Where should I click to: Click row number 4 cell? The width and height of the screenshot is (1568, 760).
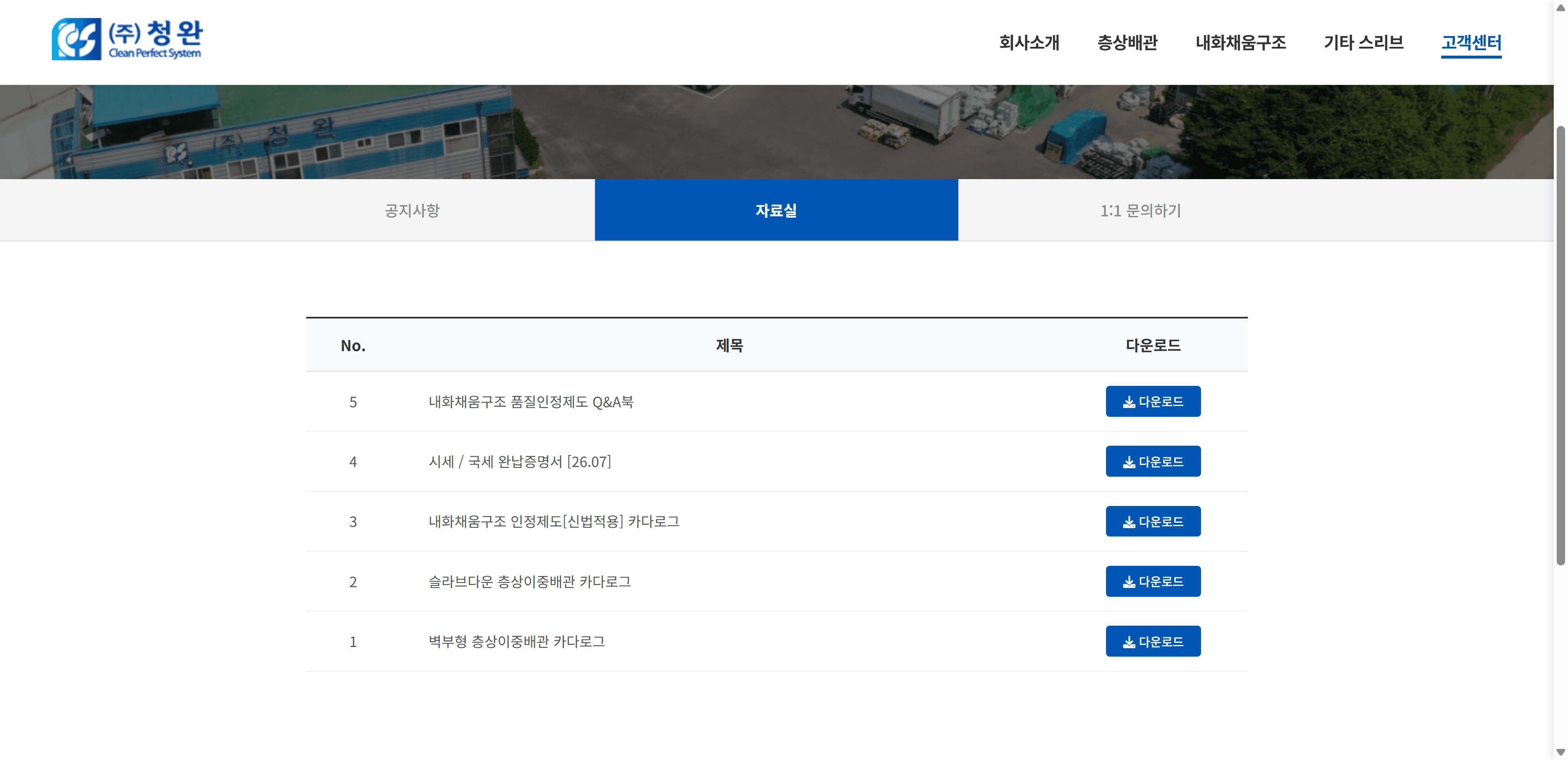tap(353, 462)
